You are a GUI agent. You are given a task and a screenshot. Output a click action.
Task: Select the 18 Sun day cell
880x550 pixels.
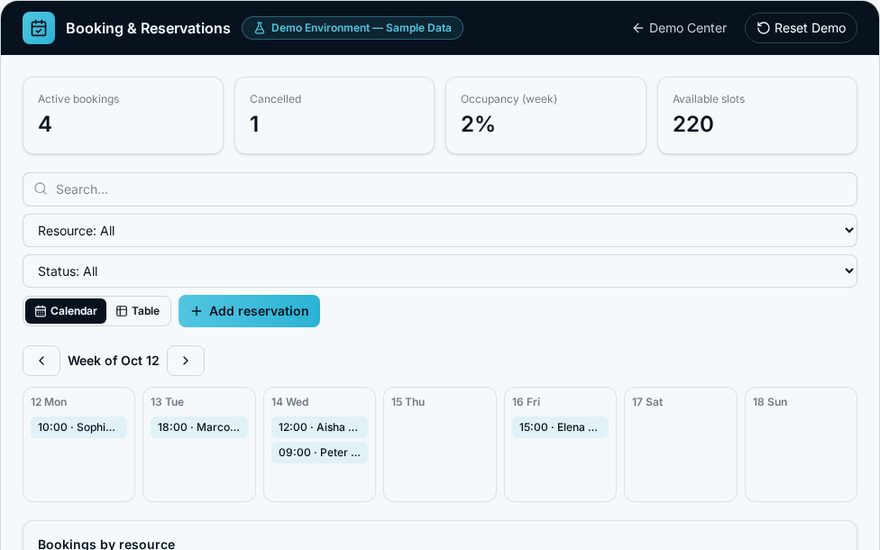click(x=801, y=444)
